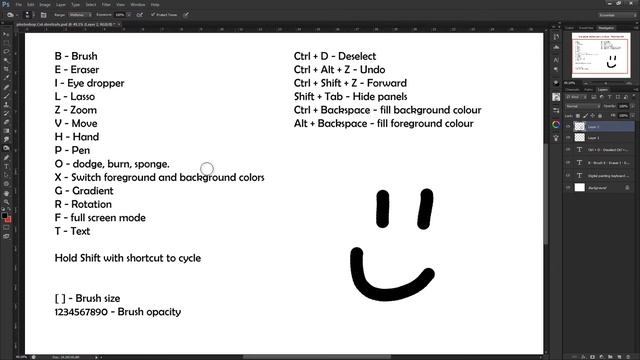Select the Eyedropper tool
The image size is (640, 360).
click(x=6, y=78)
